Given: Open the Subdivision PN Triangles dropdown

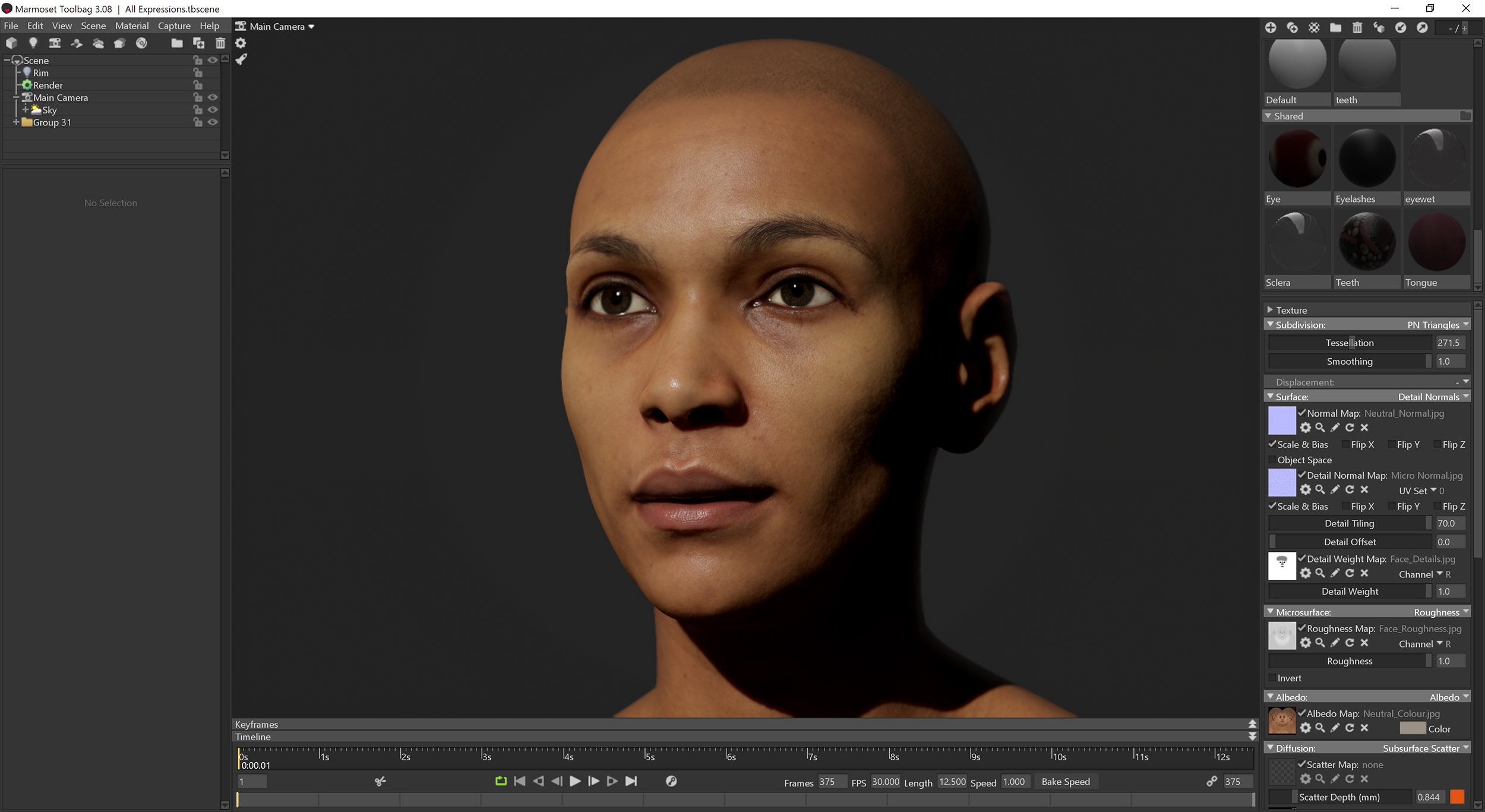Looking at the screenshot, I should point(1437,324).
